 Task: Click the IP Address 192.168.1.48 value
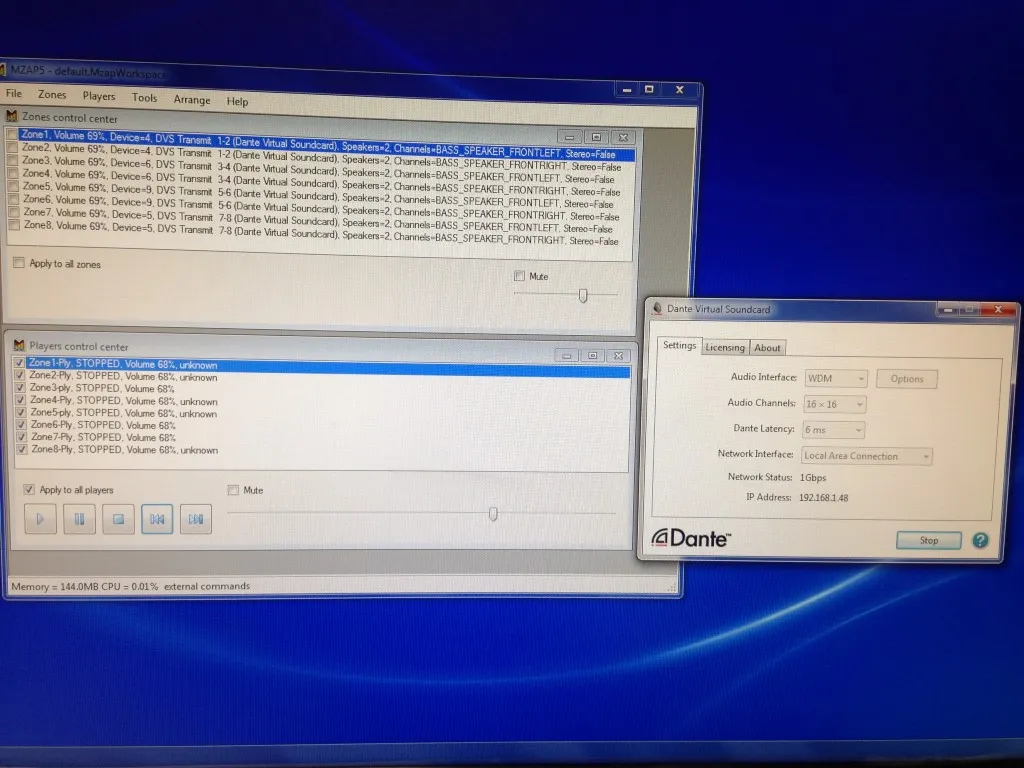pos(824,498)
